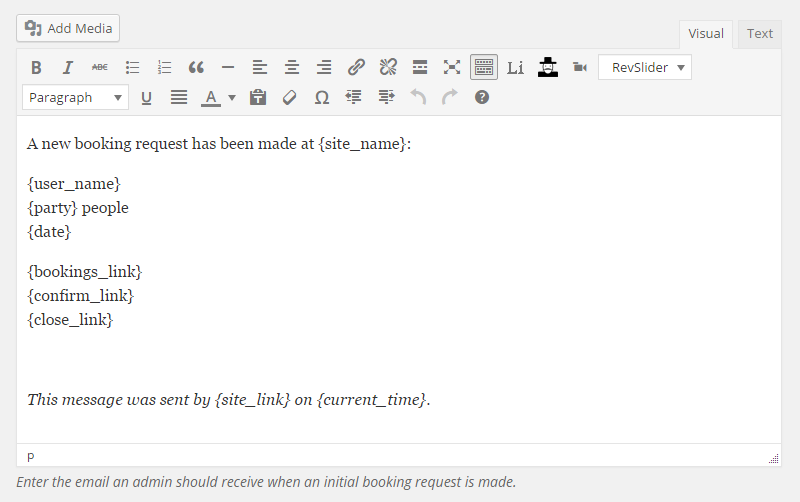Screen dimensions: 800x502
Task: Open the Paragraph format dropdown
Action: click(x=75, y=97)
